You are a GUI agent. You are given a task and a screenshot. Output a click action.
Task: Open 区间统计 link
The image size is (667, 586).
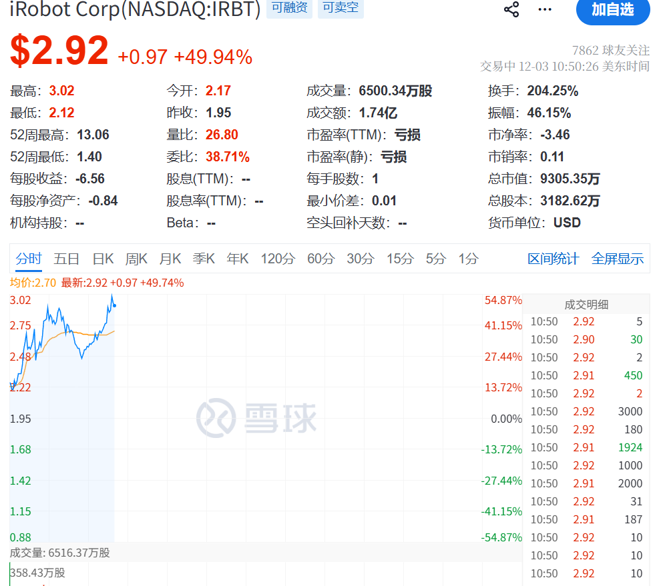click(x=553, y=259)
